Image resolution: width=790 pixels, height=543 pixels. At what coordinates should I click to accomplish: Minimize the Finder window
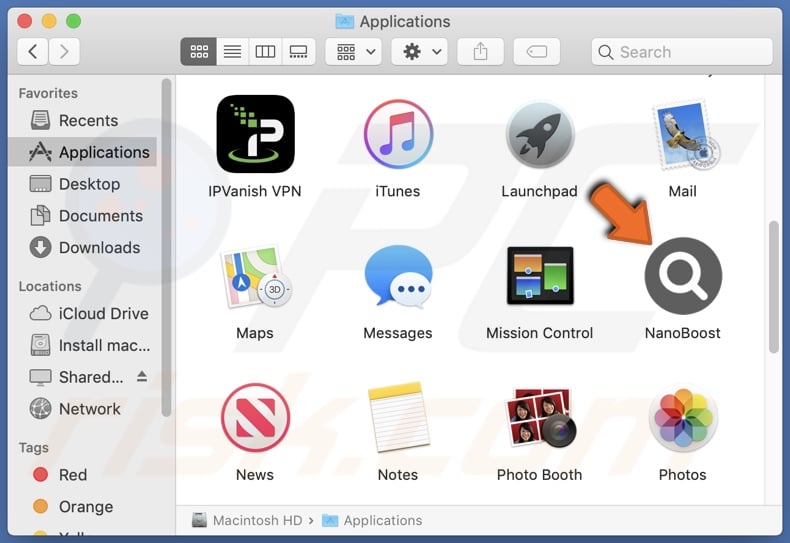49,21
